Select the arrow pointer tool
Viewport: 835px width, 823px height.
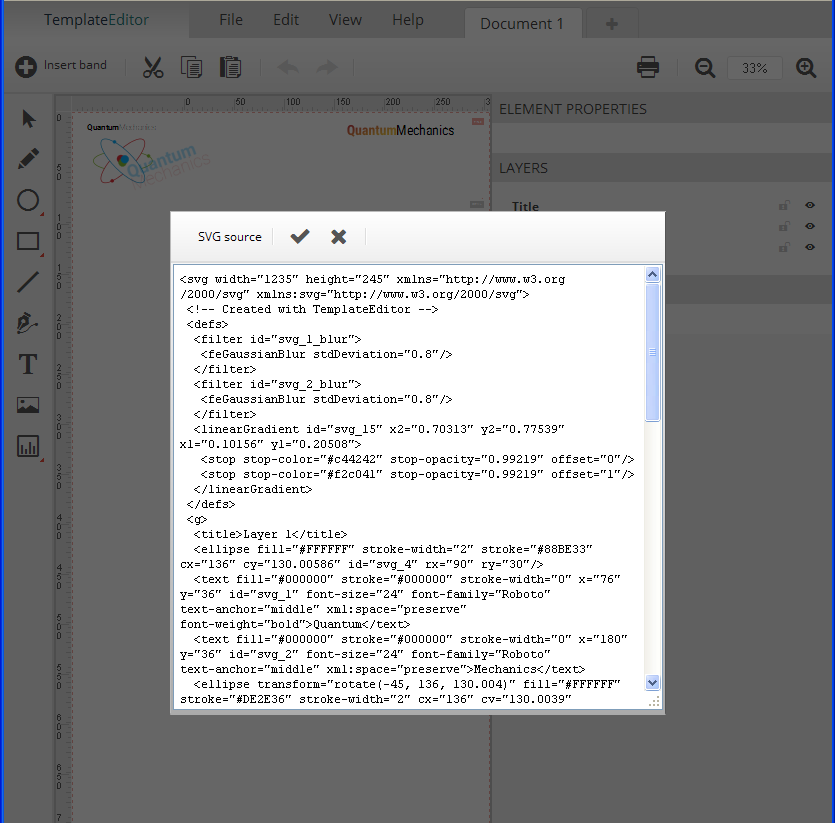tap(29, 118)
